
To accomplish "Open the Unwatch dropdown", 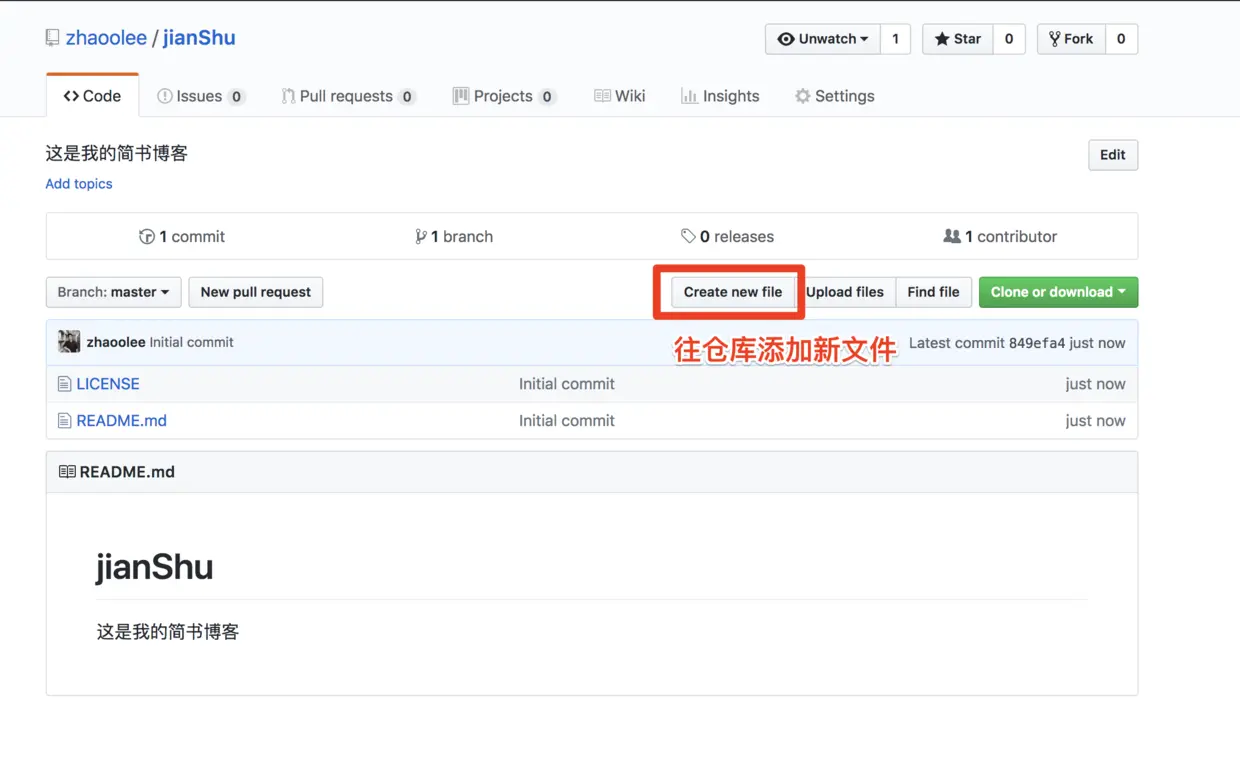I will [823, 39].
